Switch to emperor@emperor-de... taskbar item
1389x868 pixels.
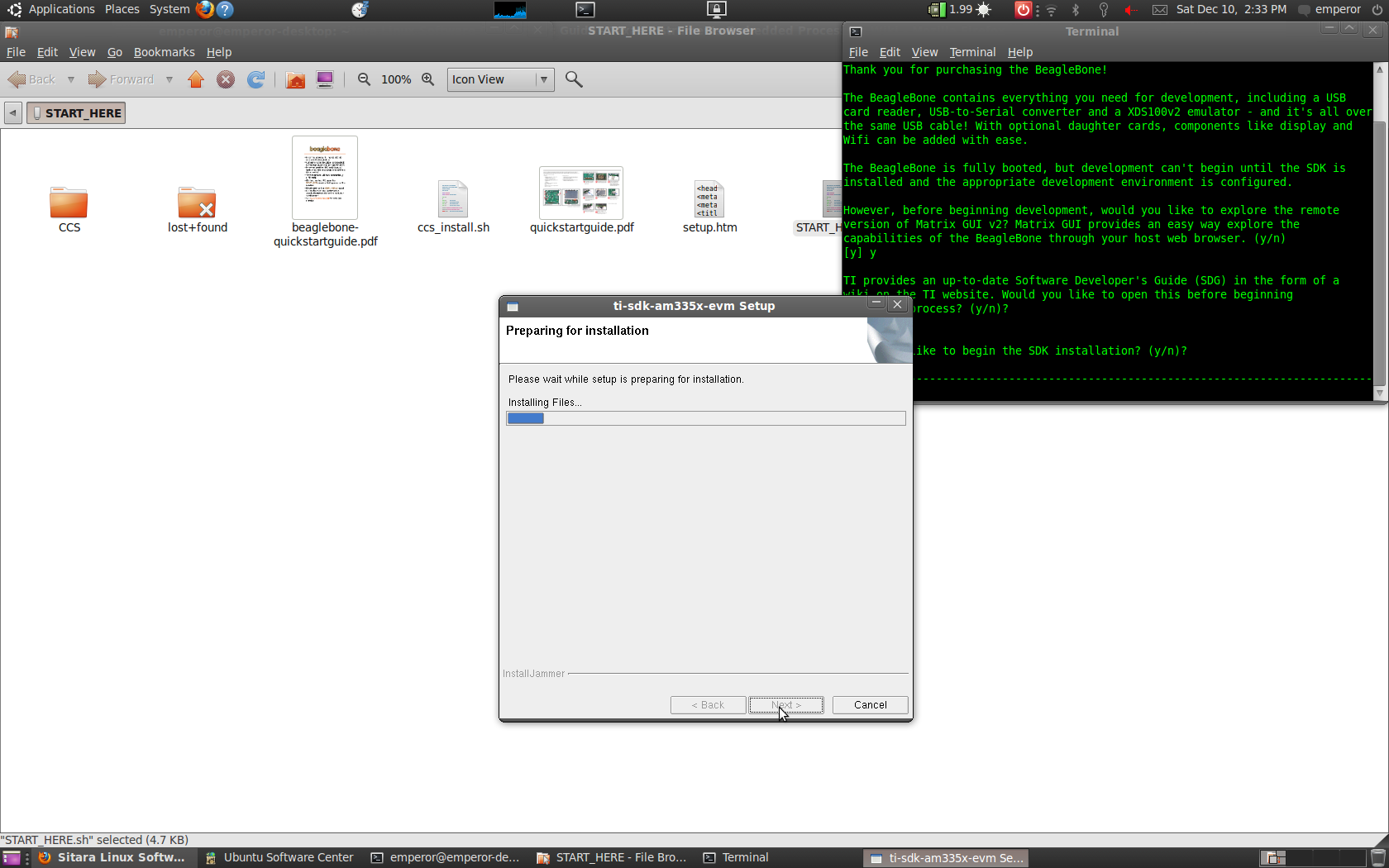click(x=445, y=858)
